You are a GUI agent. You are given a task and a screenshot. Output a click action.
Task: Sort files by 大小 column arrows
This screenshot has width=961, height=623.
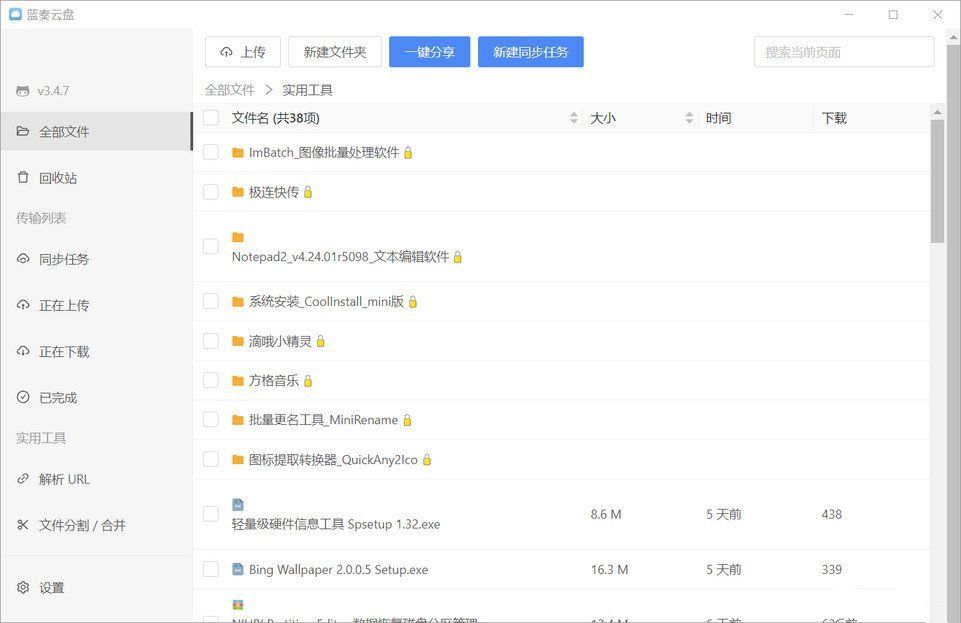(x=689, y=118)
